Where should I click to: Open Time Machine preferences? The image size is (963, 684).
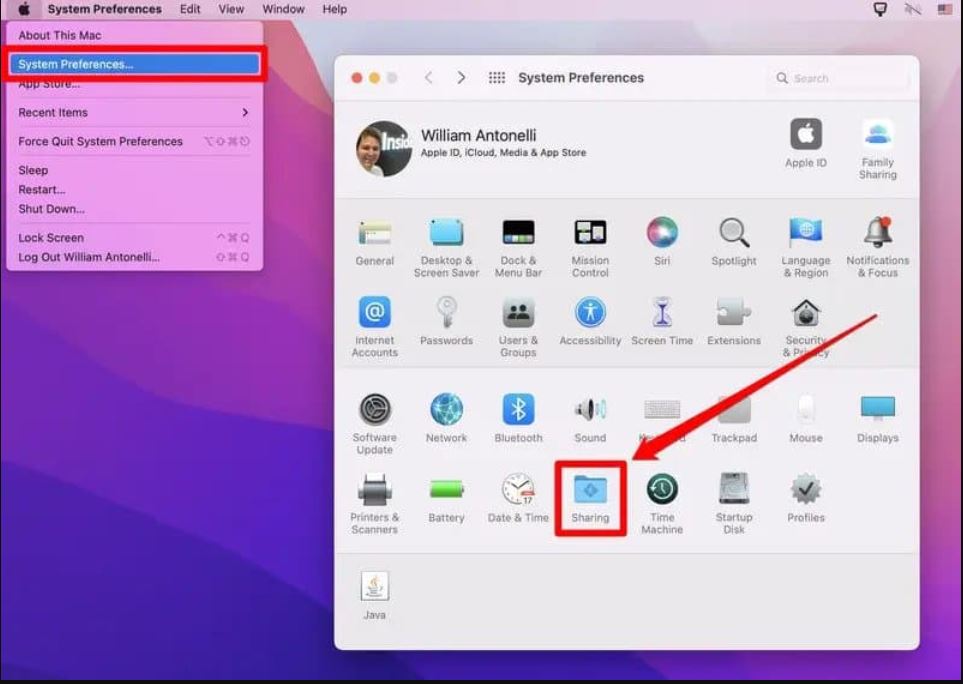coord(662,503)
